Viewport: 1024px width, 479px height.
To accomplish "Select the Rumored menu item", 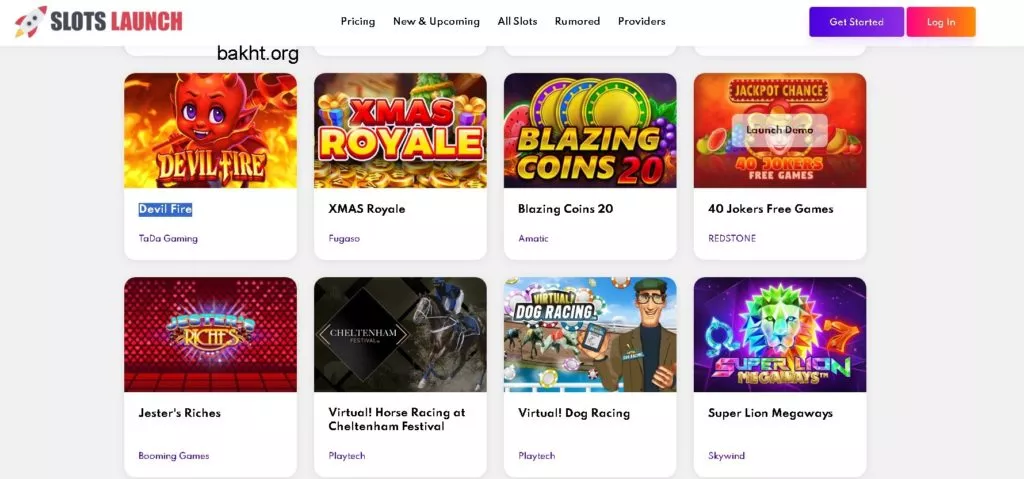I will tap(577, 21).
